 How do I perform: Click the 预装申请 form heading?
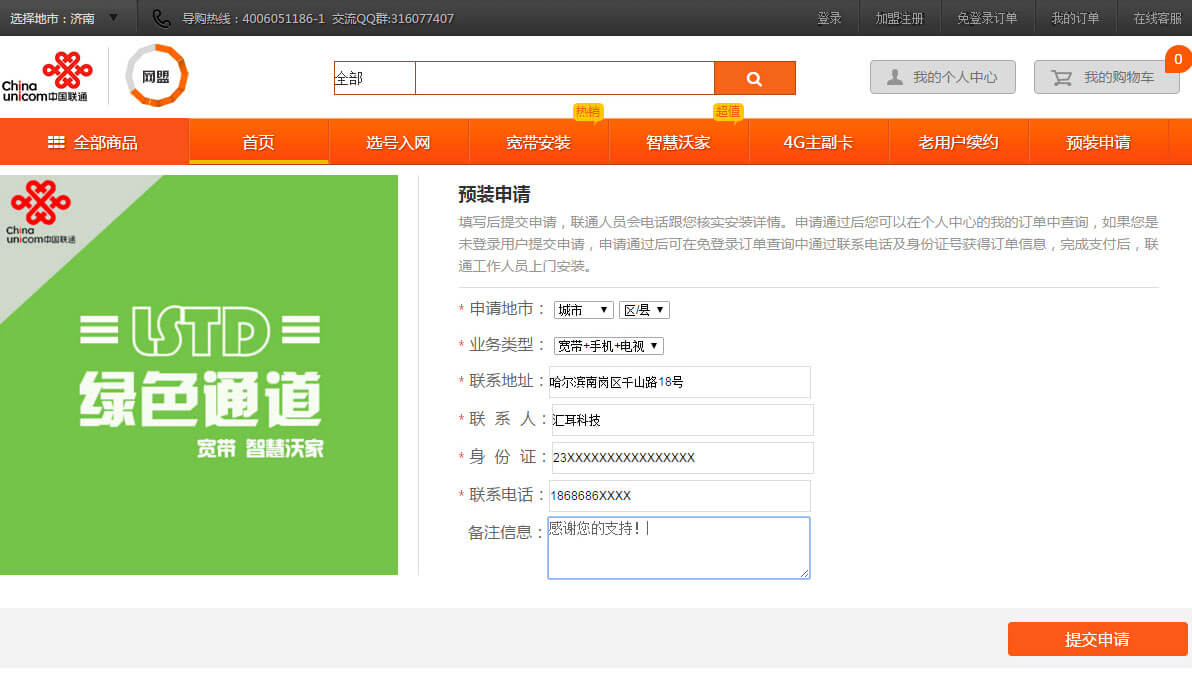pos(494,195)
